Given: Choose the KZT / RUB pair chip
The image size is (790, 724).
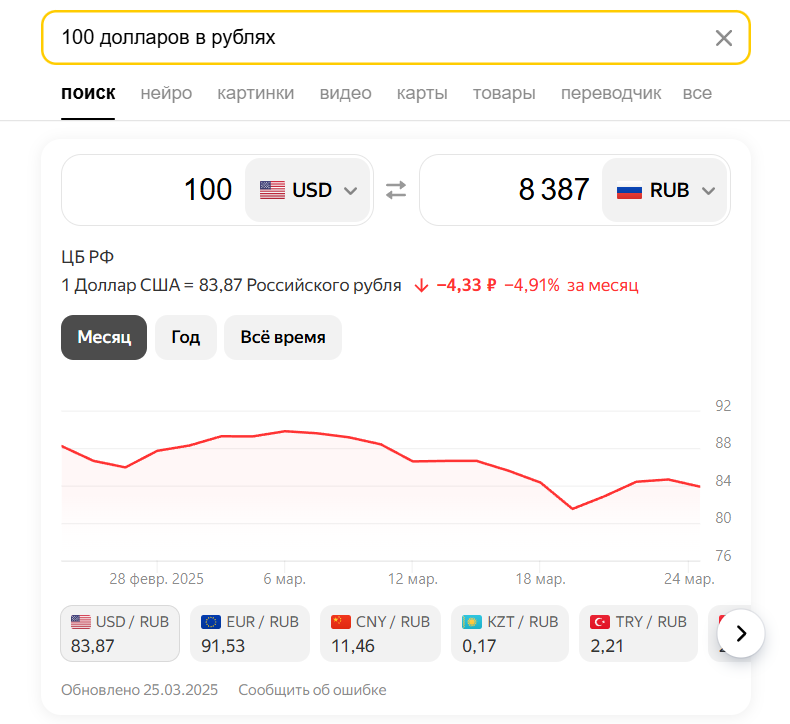Looking at the screenshot, I should 510,633.
